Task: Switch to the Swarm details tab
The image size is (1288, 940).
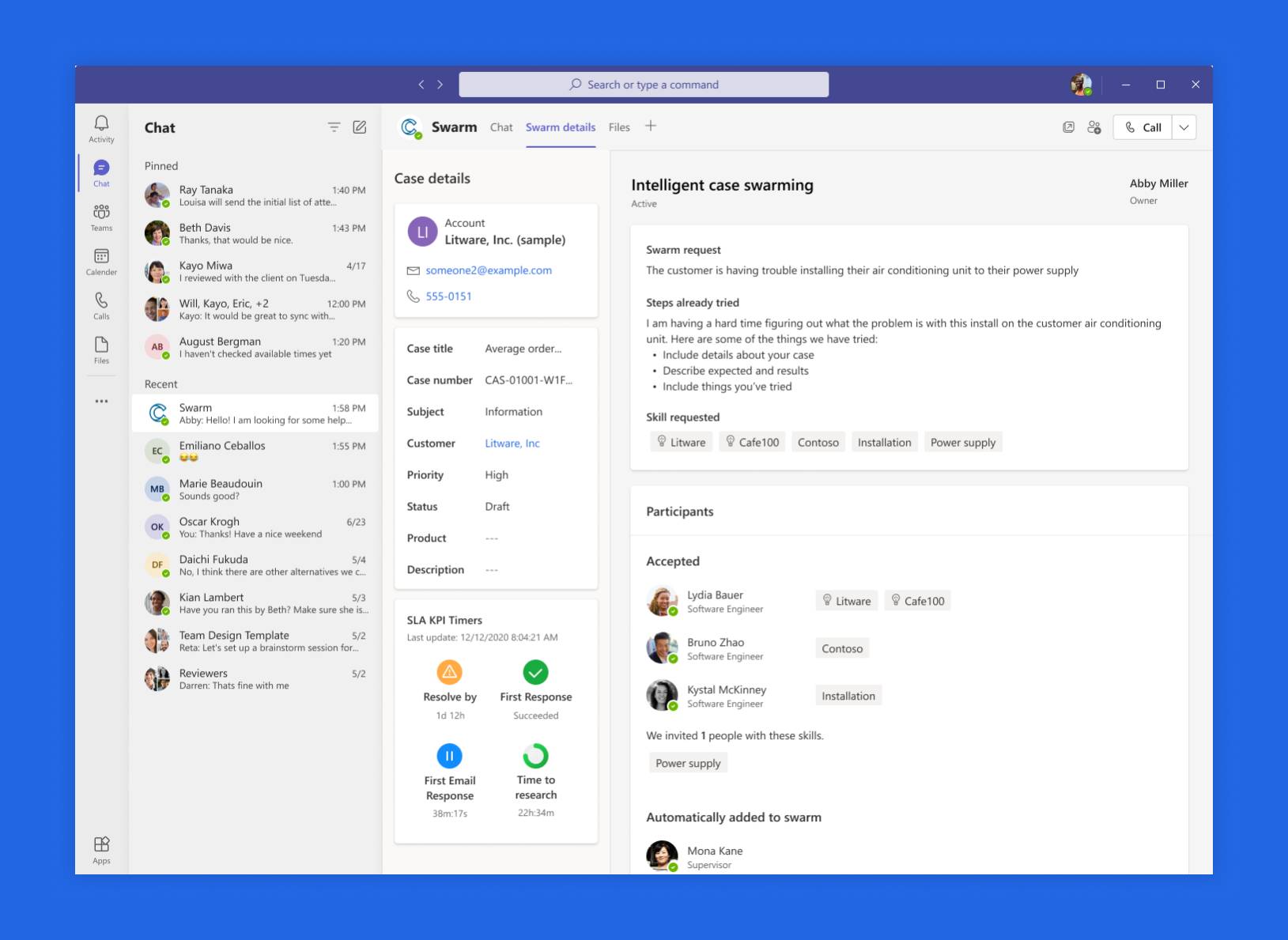Action: pyautogui.click(x=561, y=127)
